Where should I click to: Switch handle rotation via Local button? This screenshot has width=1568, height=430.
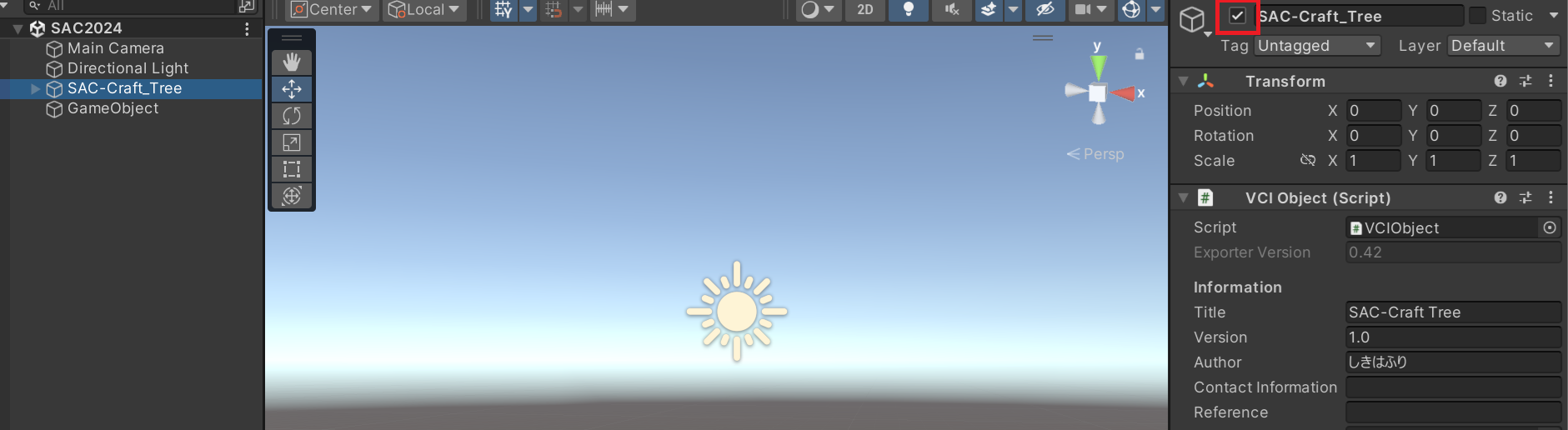[425, 10]
